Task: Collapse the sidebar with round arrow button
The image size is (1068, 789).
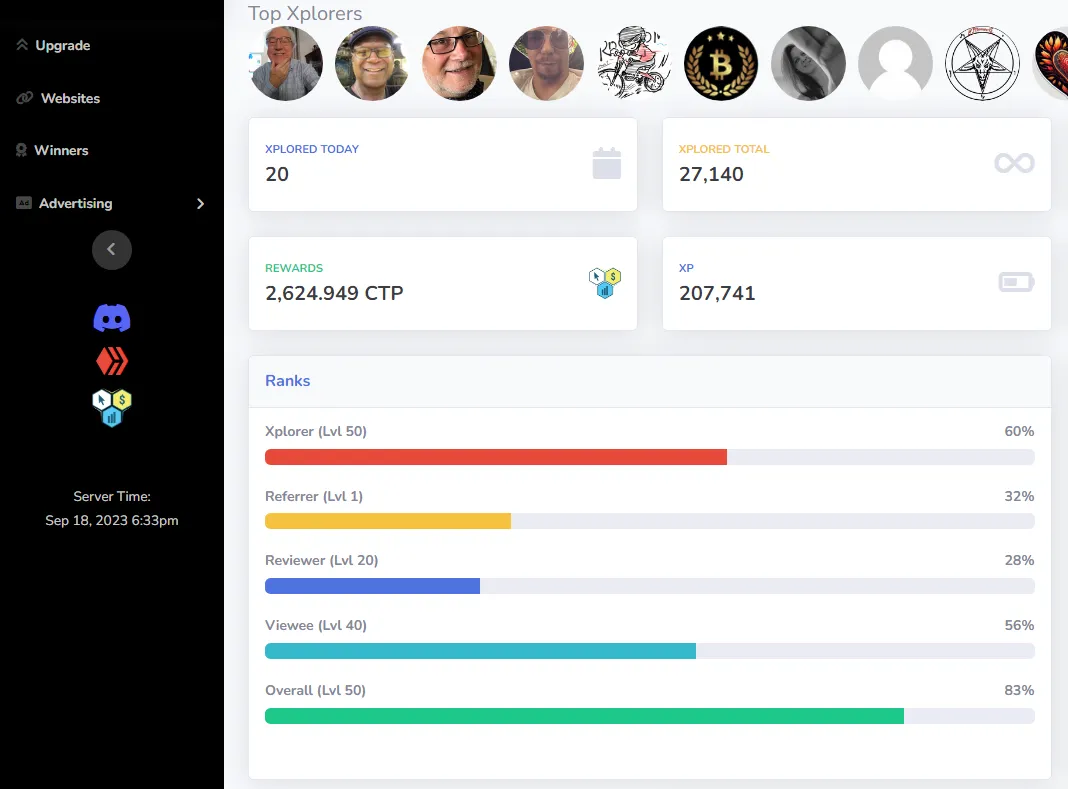Action: pyautogui.click(x=112, y=249)
